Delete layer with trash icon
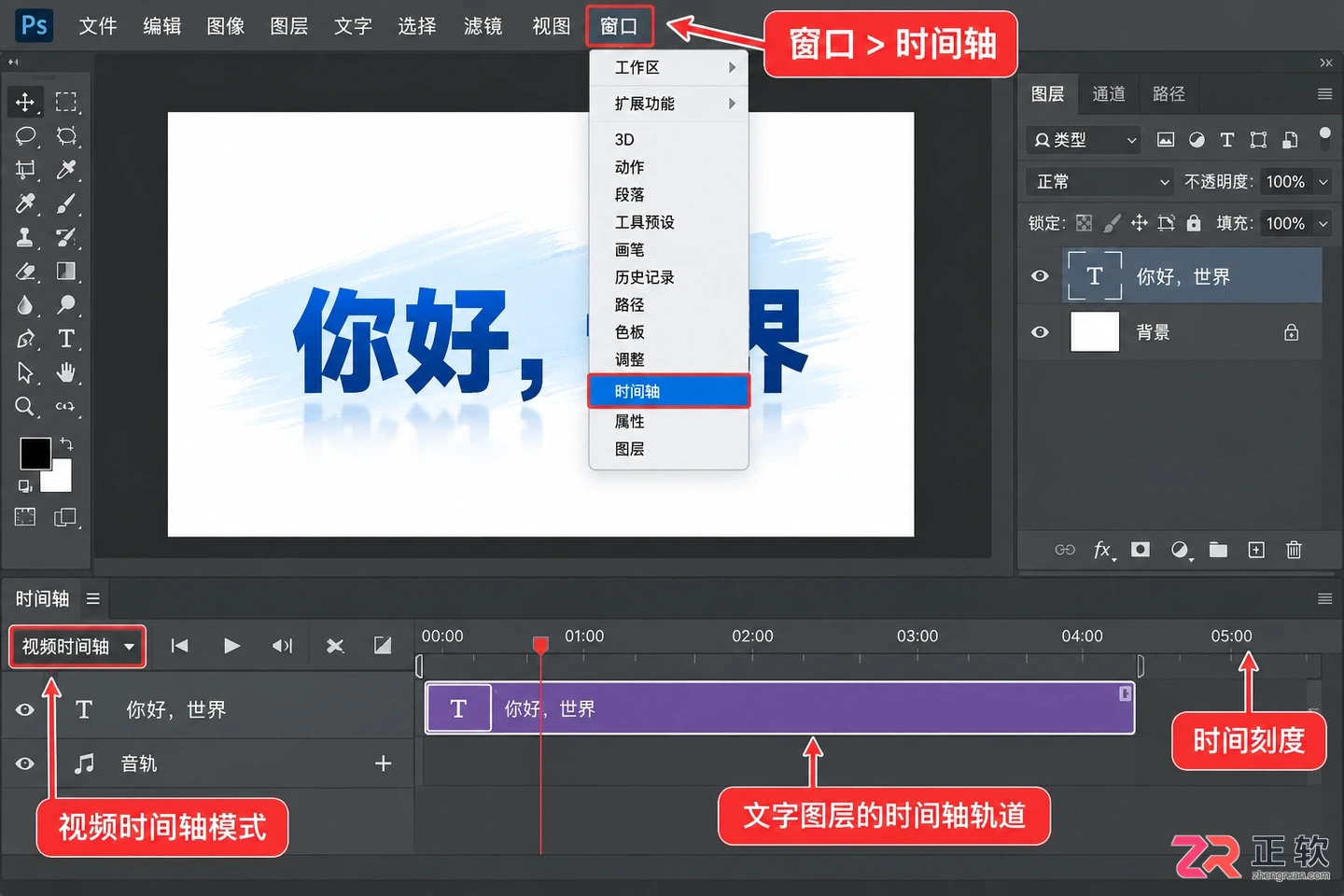Image resolution: width=1344 pixels, height=896 pixels. click(x=1294, y=550)
